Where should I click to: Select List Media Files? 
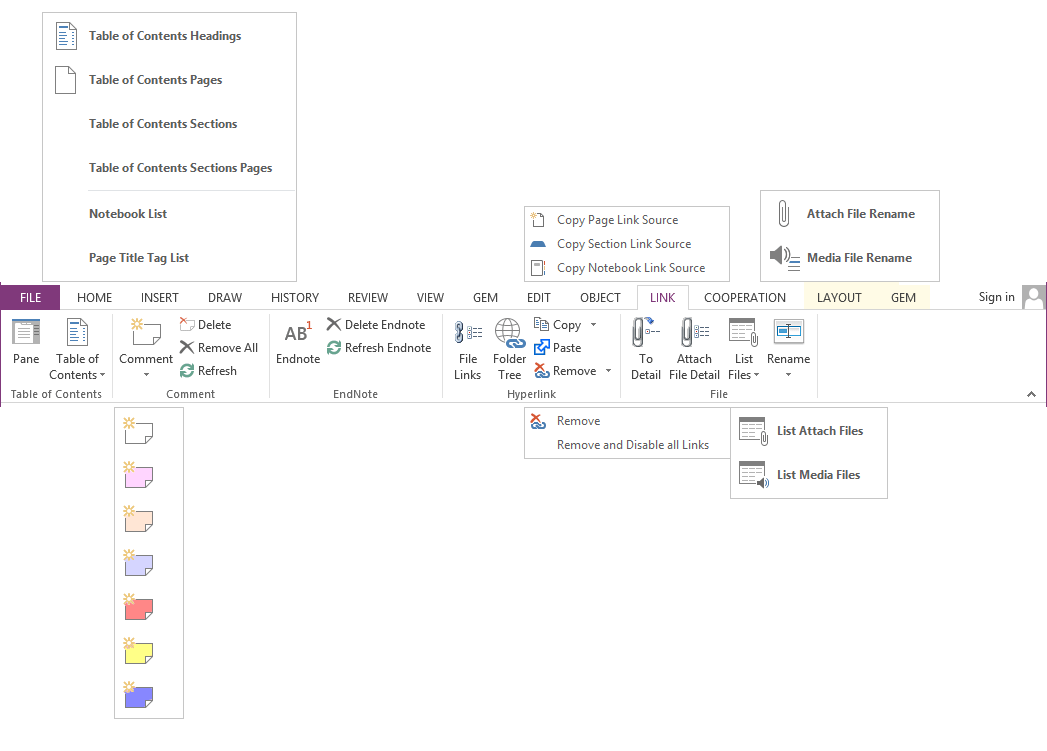809,475
